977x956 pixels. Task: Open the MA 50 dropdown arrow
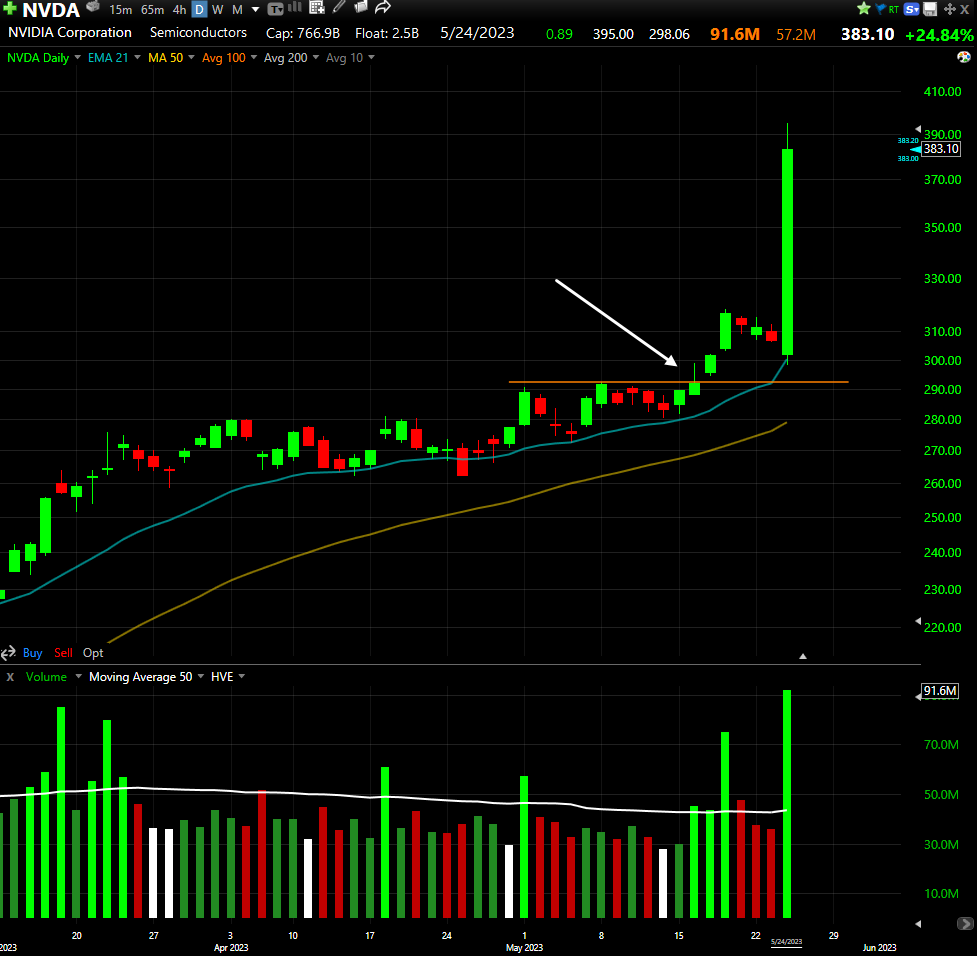coord(191,57)
